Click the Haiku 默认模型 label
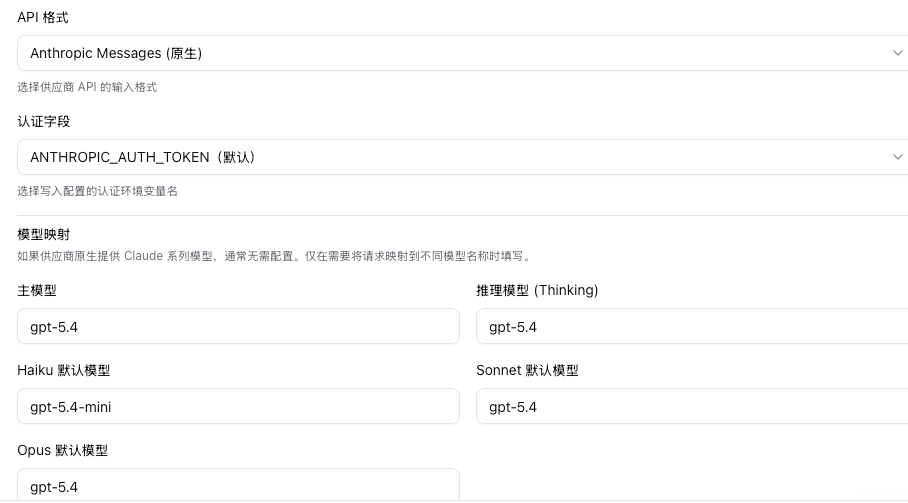 [x=64, y=370]
